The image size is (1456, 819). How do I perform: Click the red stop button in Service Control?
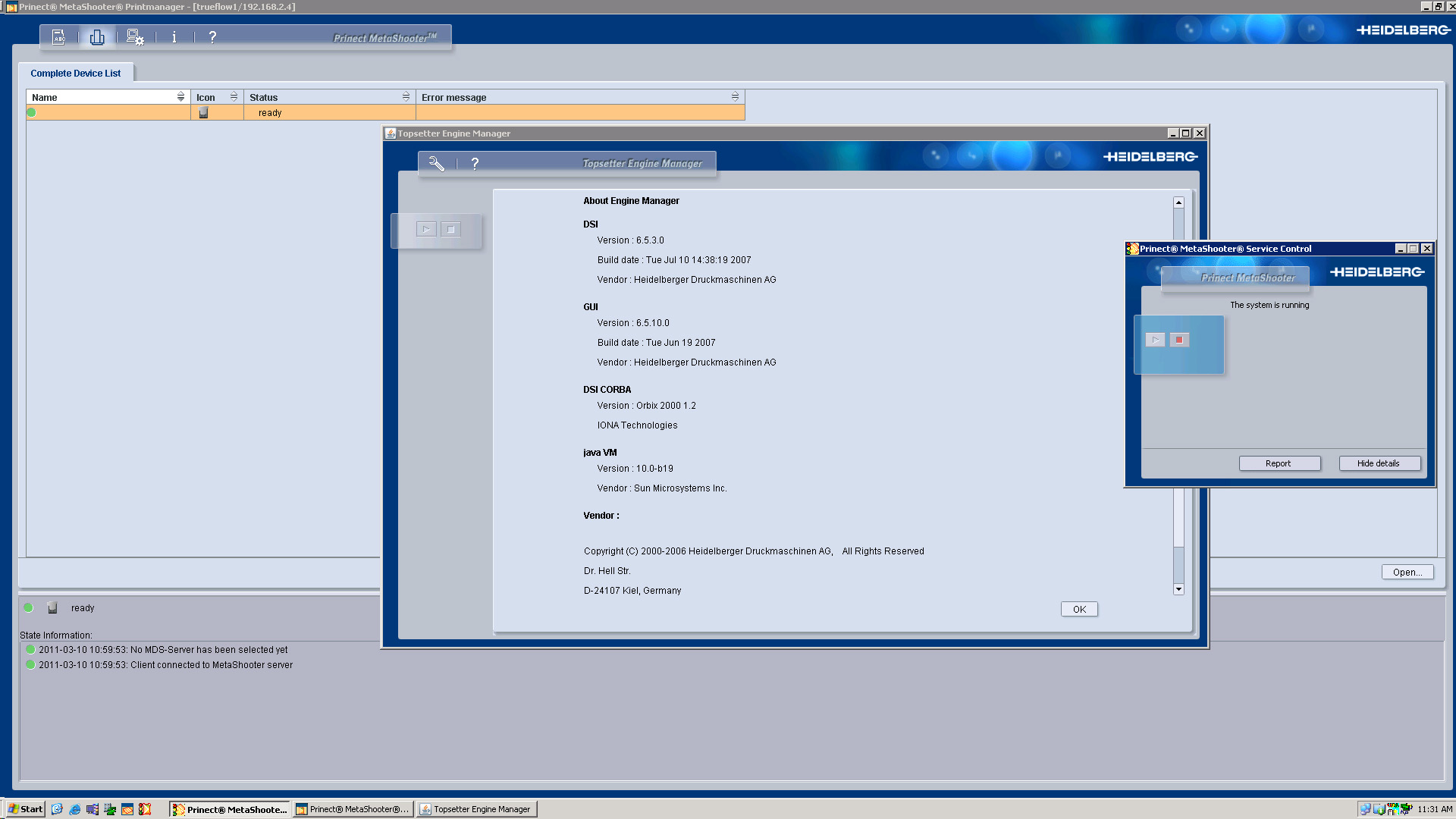(1179, 340)
